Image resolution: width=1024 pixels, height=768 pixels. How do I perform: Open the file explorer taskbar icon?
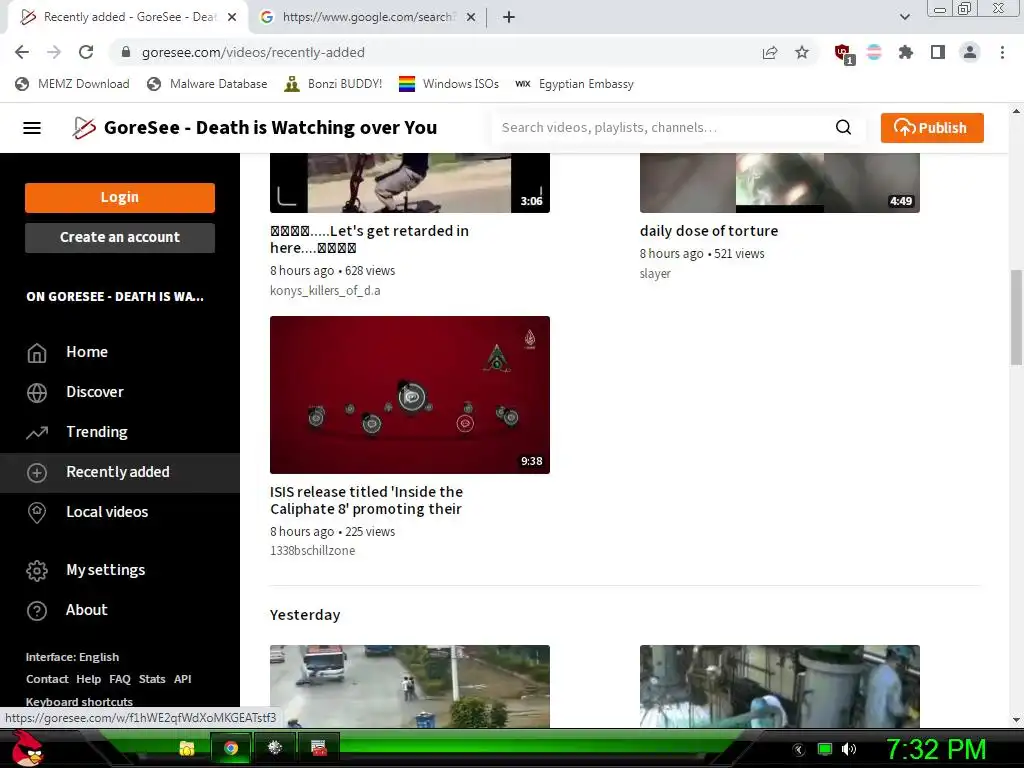(187, 748)
